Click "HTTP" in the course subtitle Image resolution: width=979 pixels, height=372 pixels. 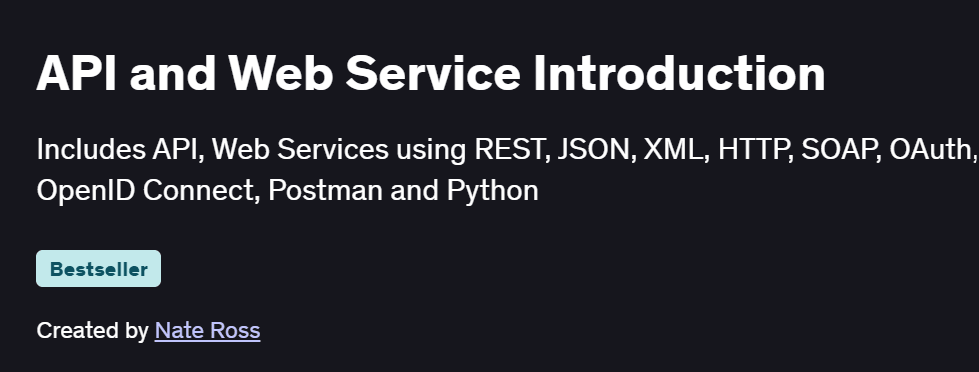755,150
